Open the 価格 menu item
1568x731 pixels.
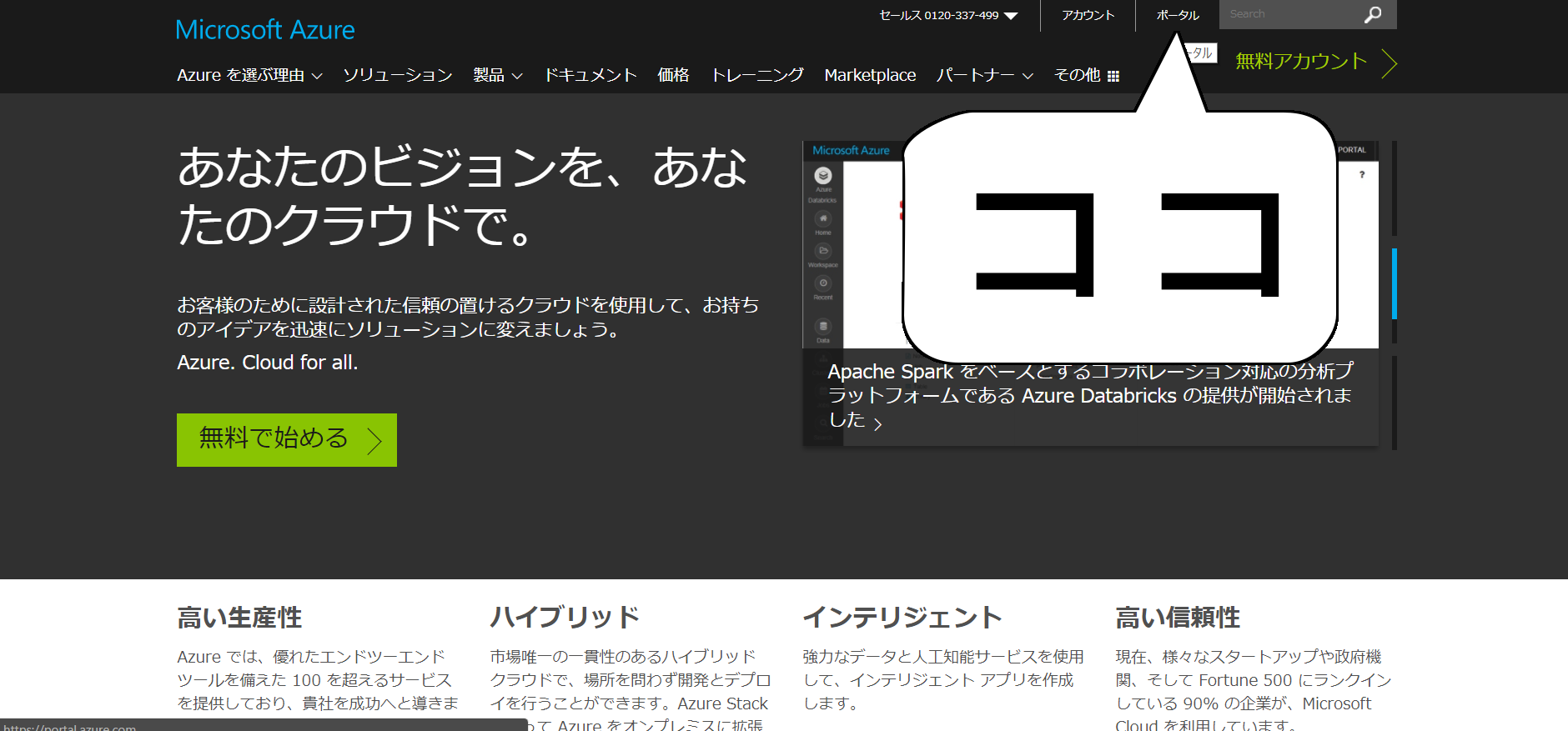tap(673, 75)
